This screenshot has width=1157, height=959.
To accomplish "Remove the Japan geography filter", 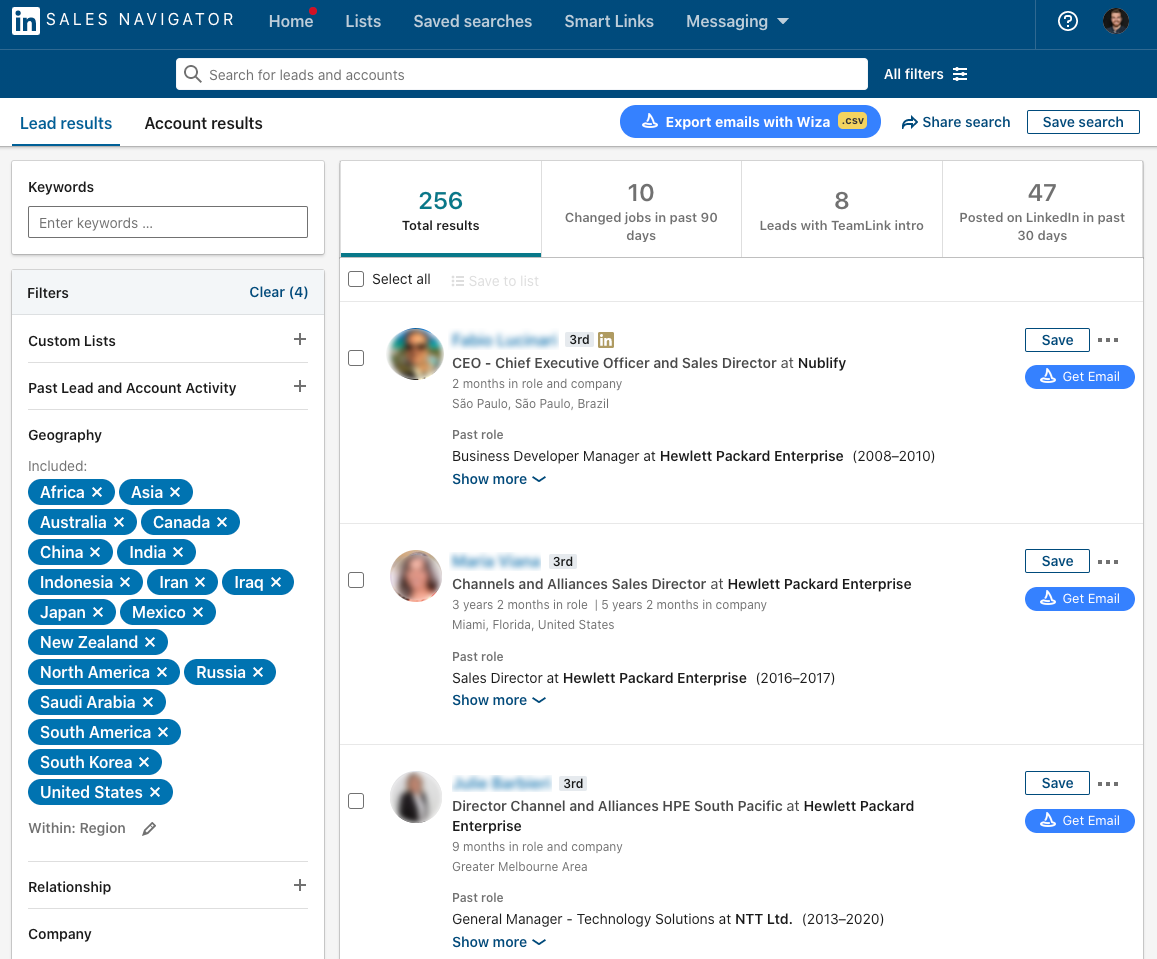I will (x=97, y=612).
